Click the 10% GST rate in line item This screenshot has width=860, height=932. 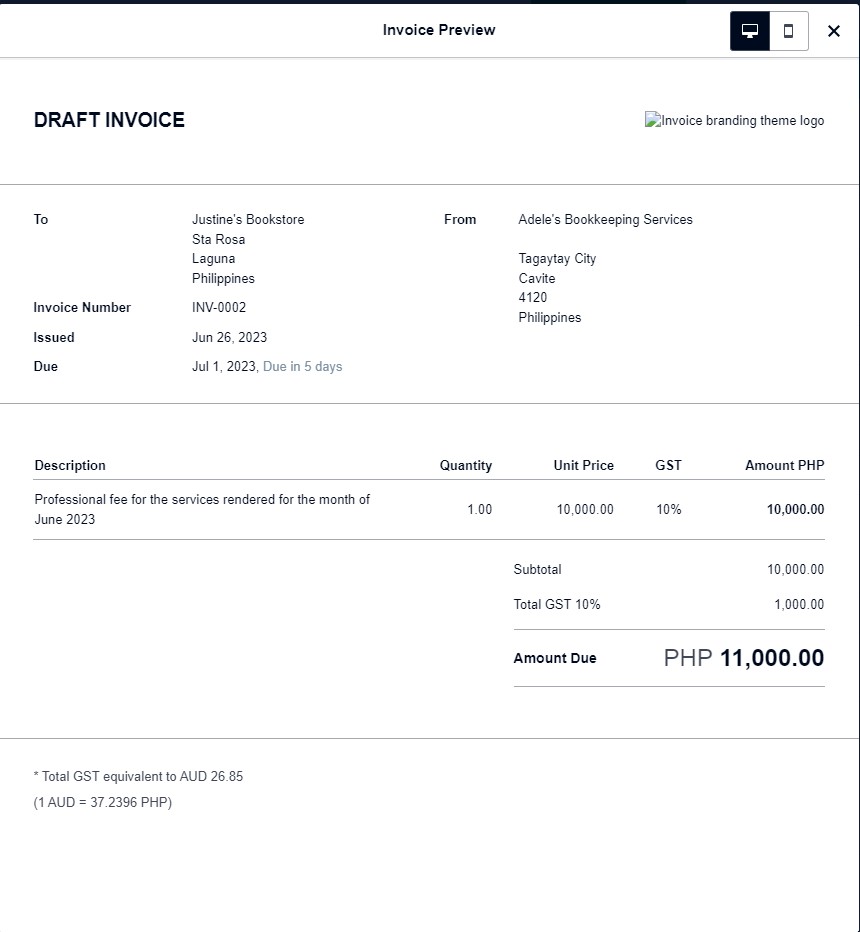pos(668,510)
